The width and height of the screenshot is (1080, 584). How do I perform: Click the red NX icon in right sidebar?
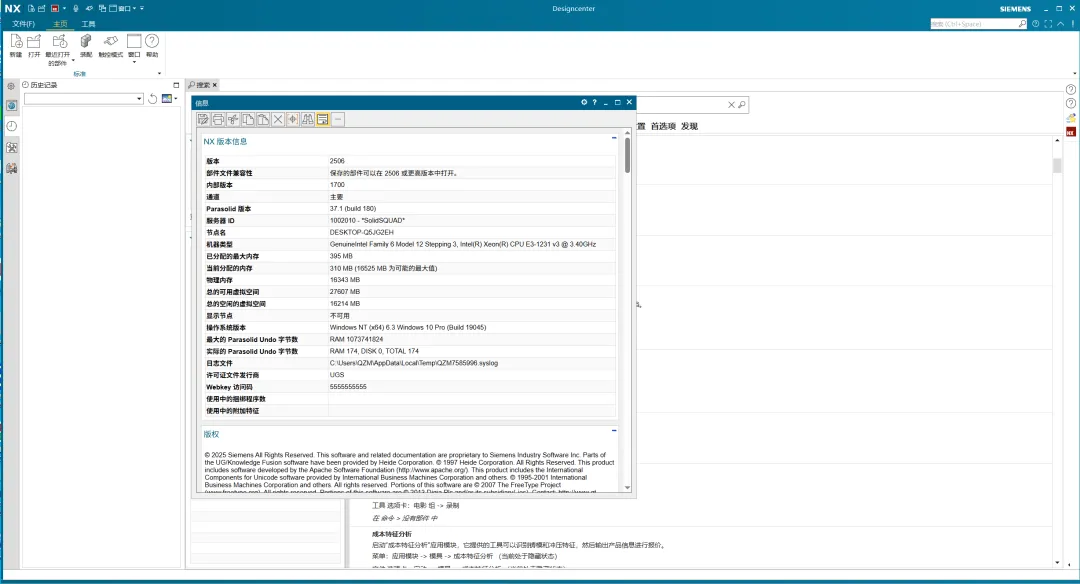click(1070, 132)
